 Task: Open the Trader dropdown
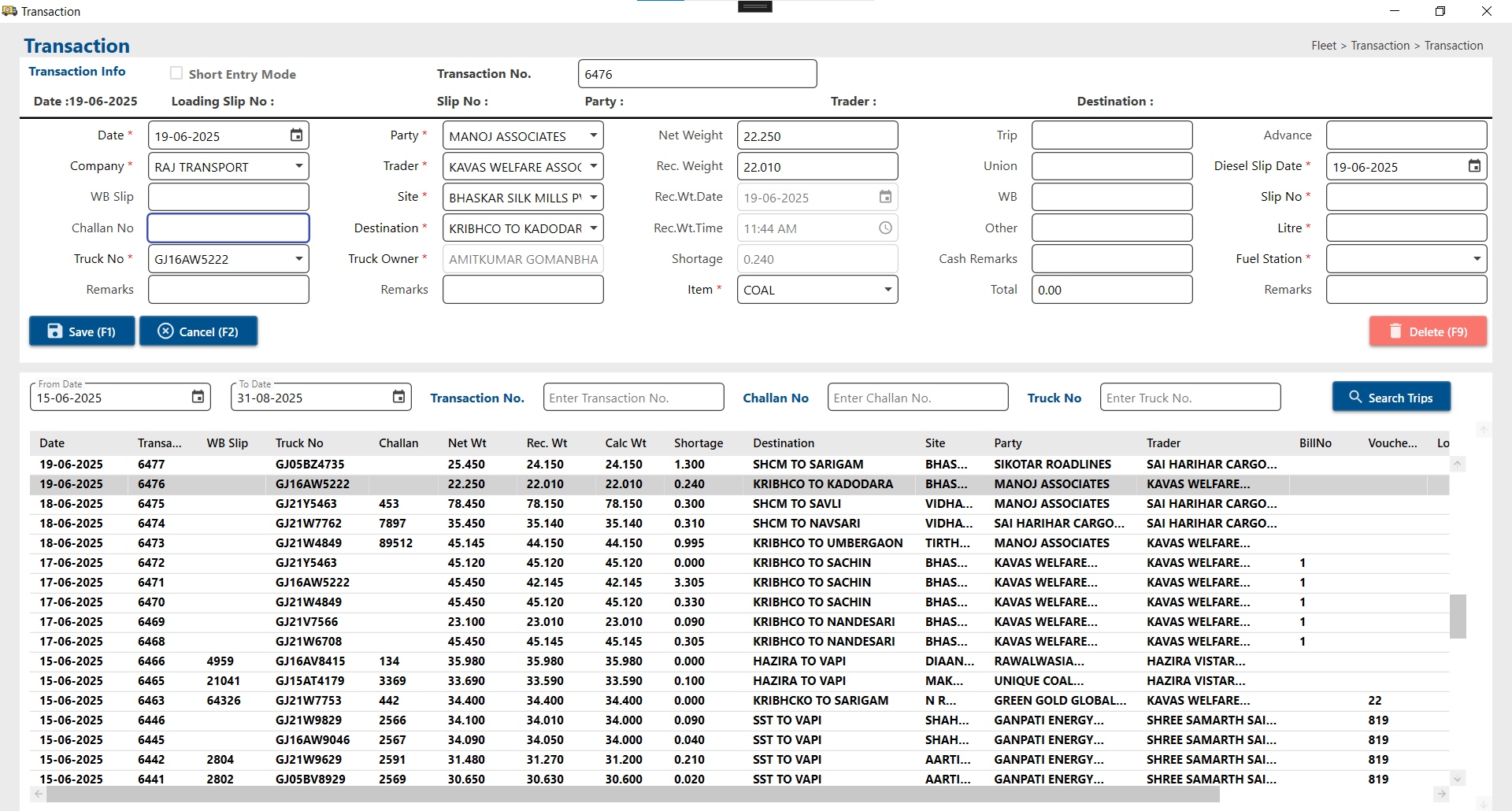(593, 166)
